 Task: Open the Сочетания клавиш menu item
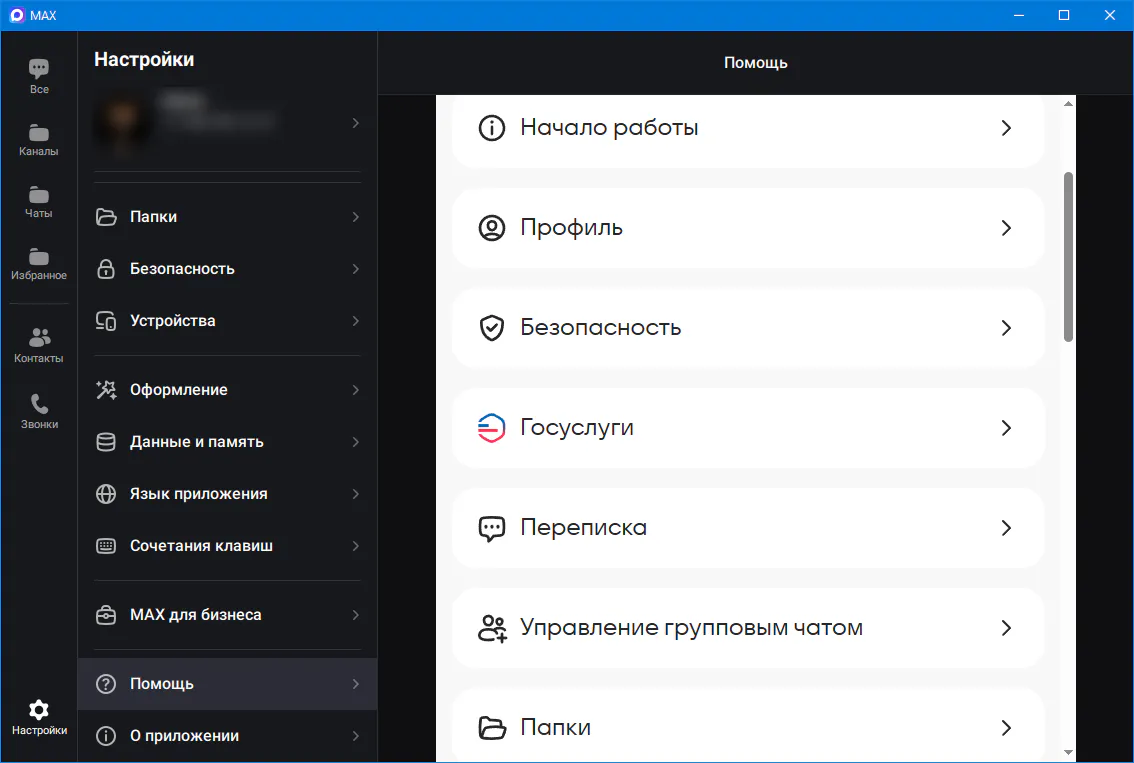pos(227,546)
